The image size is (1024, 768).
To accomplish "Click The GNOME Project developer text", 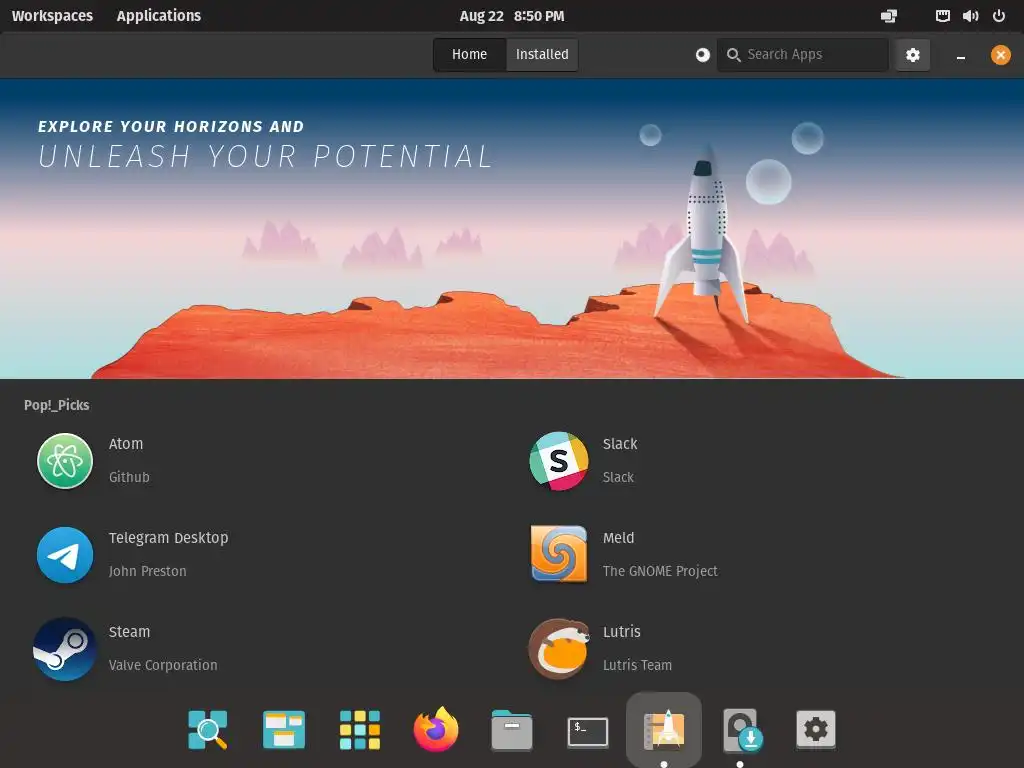I will tap(660, 571).
